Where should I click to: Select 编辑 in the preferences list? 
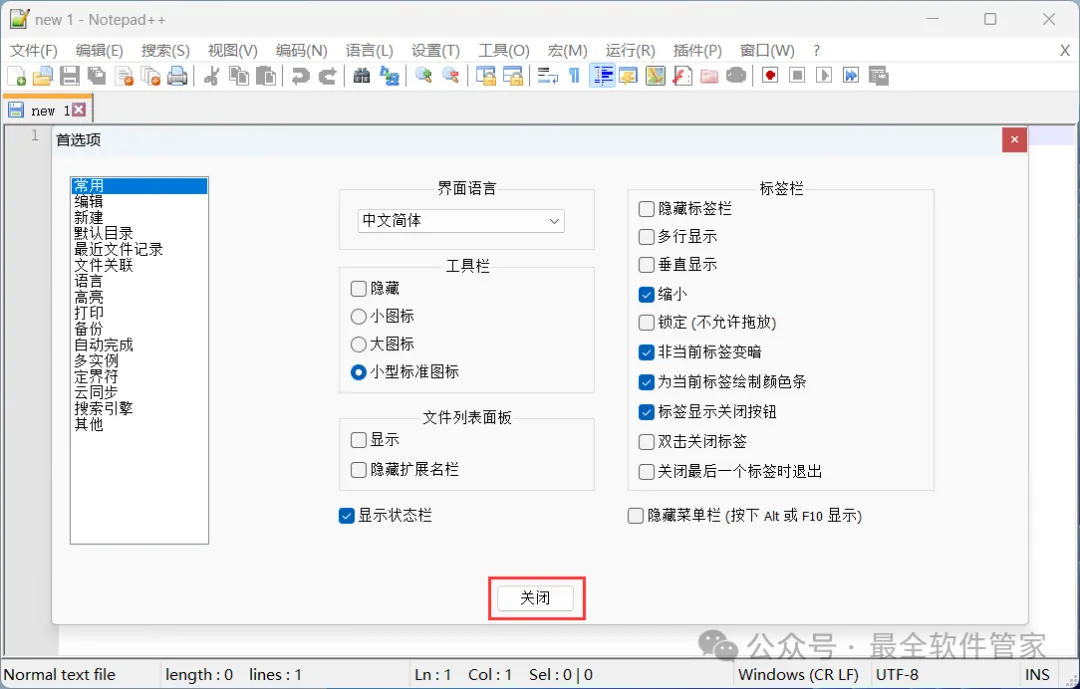click(89, 201)
